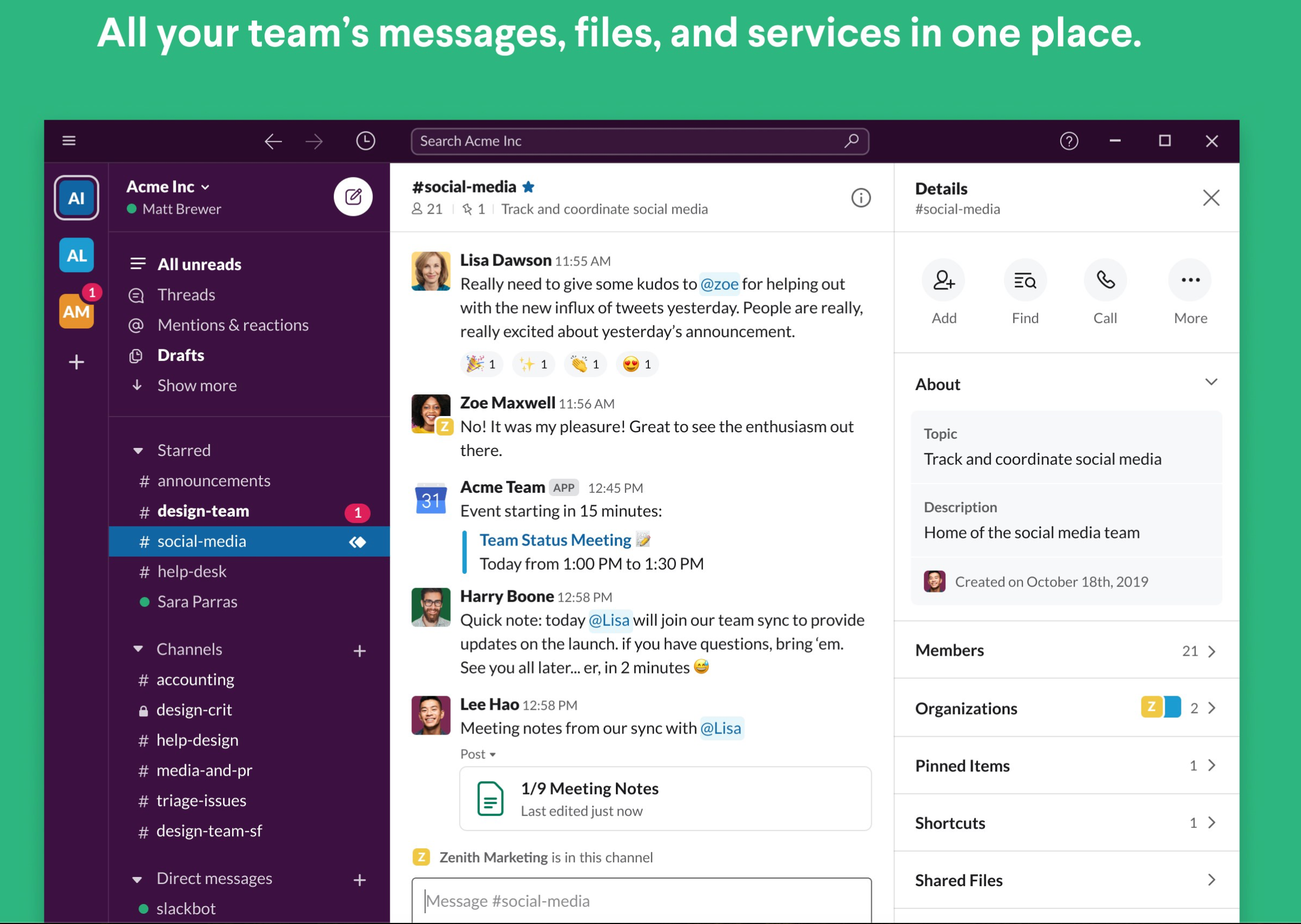
Task: Focus the Message #social-media box
Action: 641,901
